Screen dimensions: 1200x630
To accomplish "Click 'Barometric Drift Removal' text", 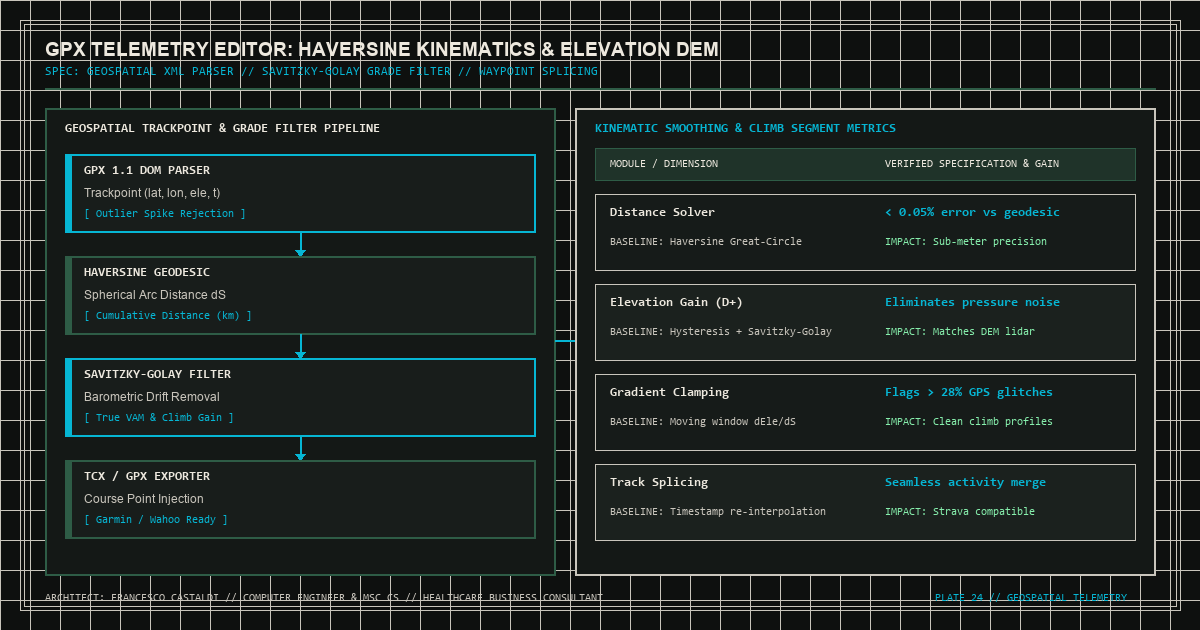I will [152, 397].
